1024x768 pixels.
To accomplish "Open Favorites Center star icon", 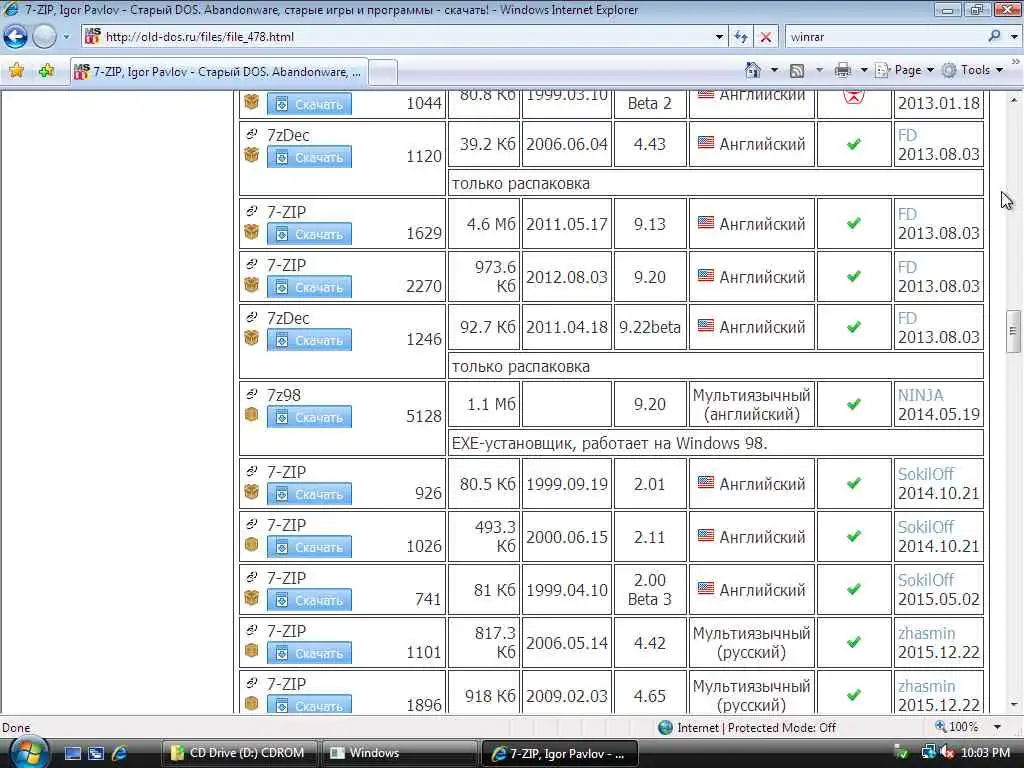I will point(16,71).
